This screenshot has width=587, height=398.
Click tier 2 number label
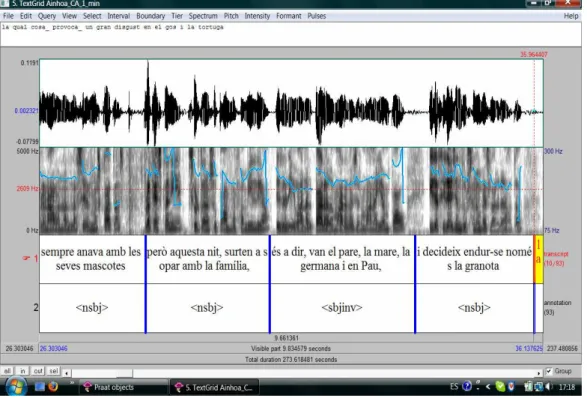tap(36, 308)
